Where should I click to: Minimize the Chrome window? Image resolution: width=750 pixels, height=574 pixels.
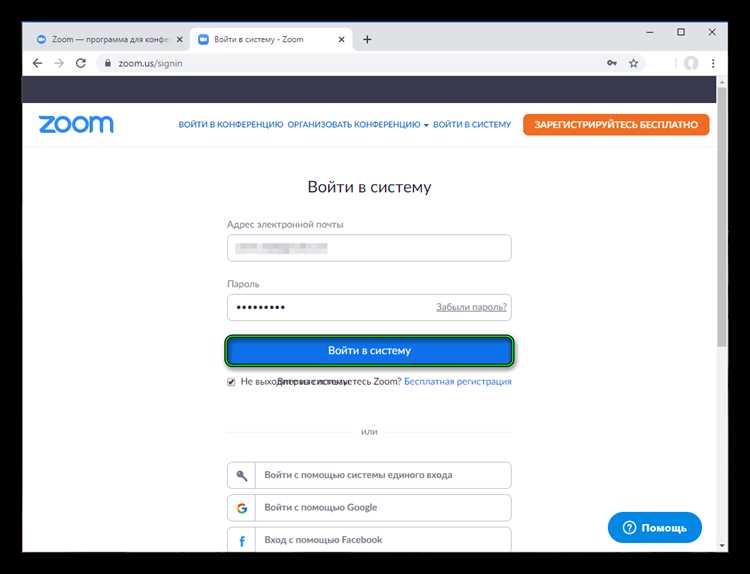[650, 33]
